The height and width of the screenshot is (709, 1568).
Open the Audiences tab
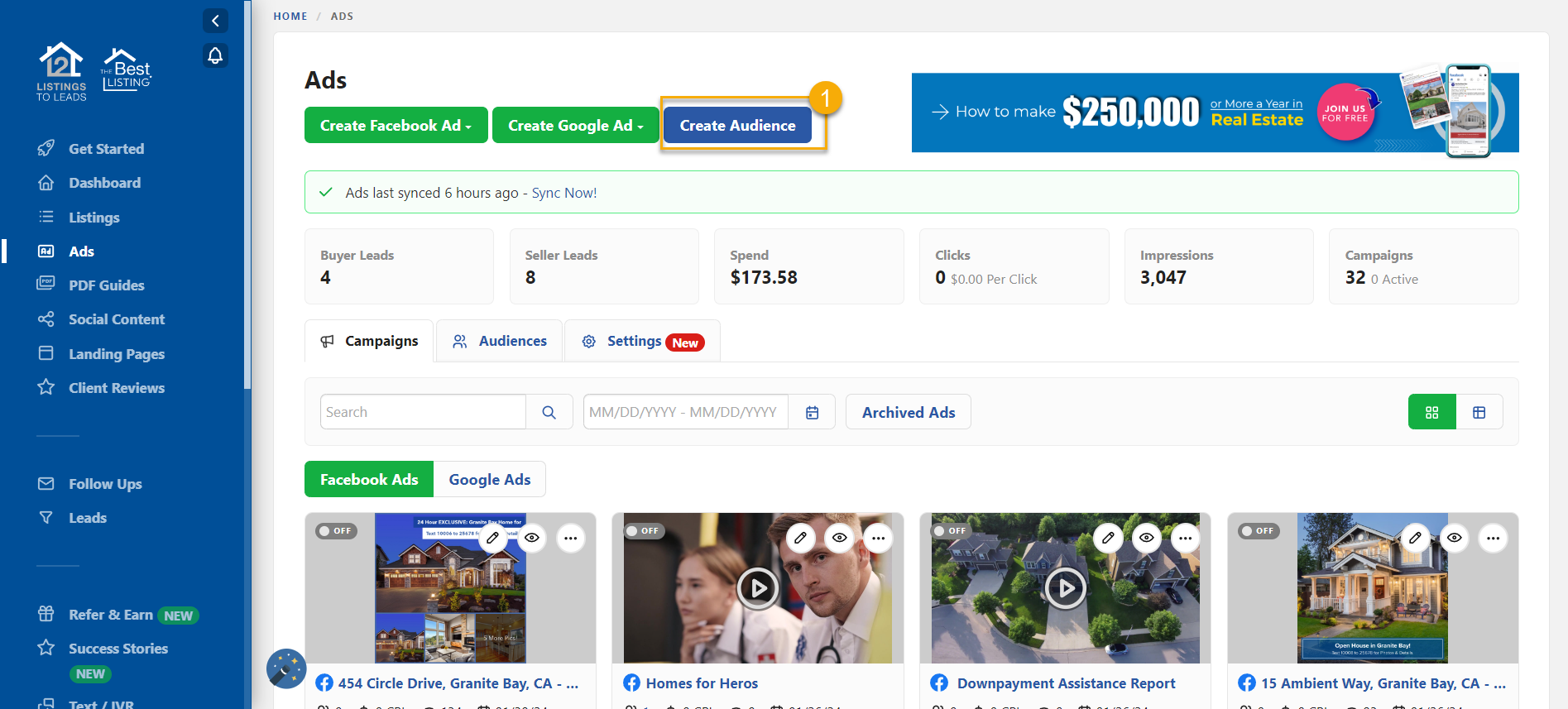coord(500,341)
